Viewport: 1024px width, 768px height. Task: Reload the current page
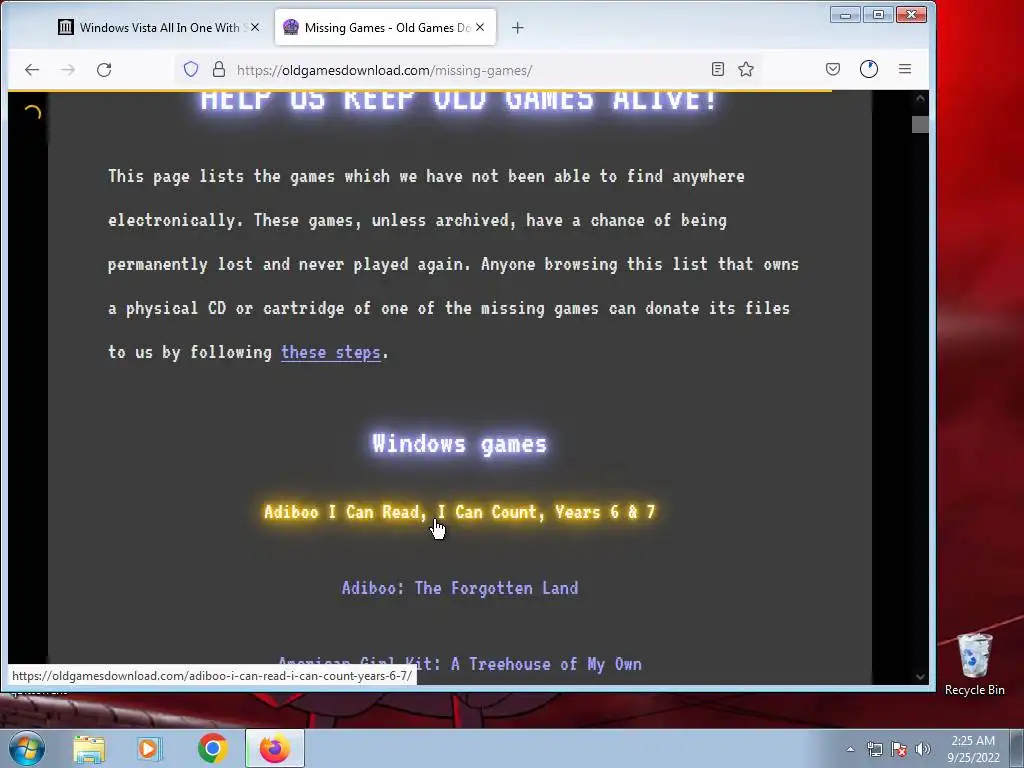point(104,70)
